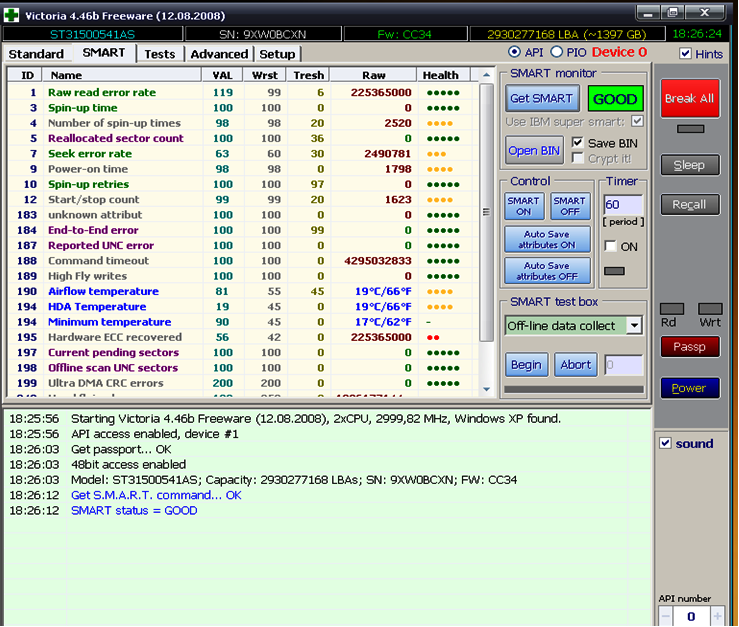Click the blue Power button
Viewport: 739px width, 627px height.
pyautogui.click(x=690, y=388)
